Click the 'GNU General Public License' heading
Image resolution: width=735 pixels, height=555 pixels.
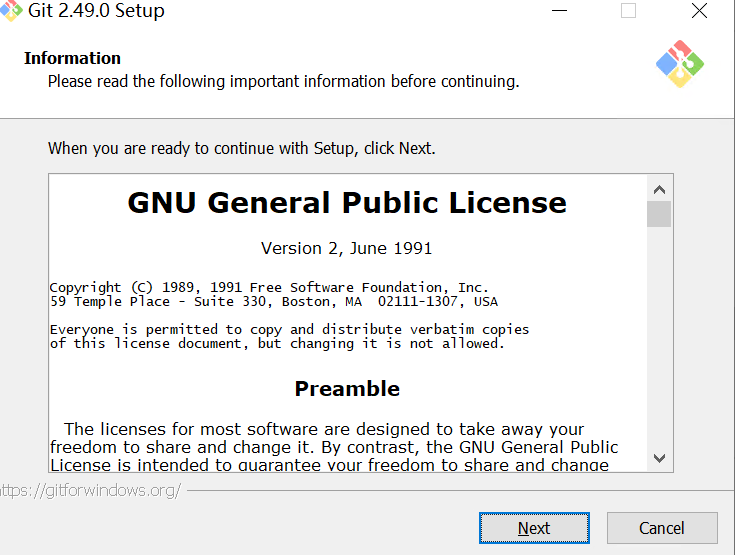(347, 203)
